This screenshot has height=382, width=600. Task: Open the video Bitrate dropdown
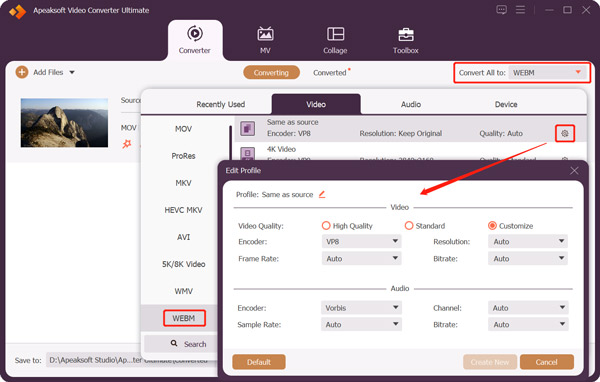pyautogui.click(x=528, y=259)
